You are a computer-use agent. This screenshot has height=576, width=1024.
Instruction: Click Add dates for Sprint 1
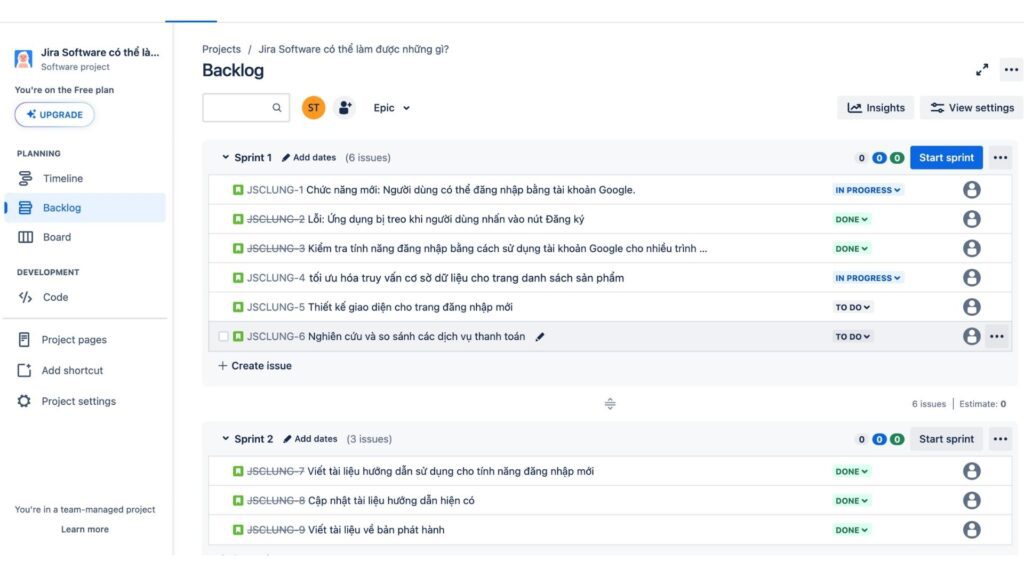coord(309,157)
